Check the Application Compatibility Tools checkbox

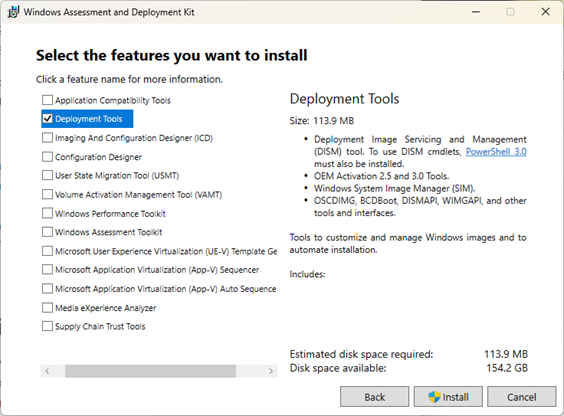pyautogui.click(x=47, y=100)
